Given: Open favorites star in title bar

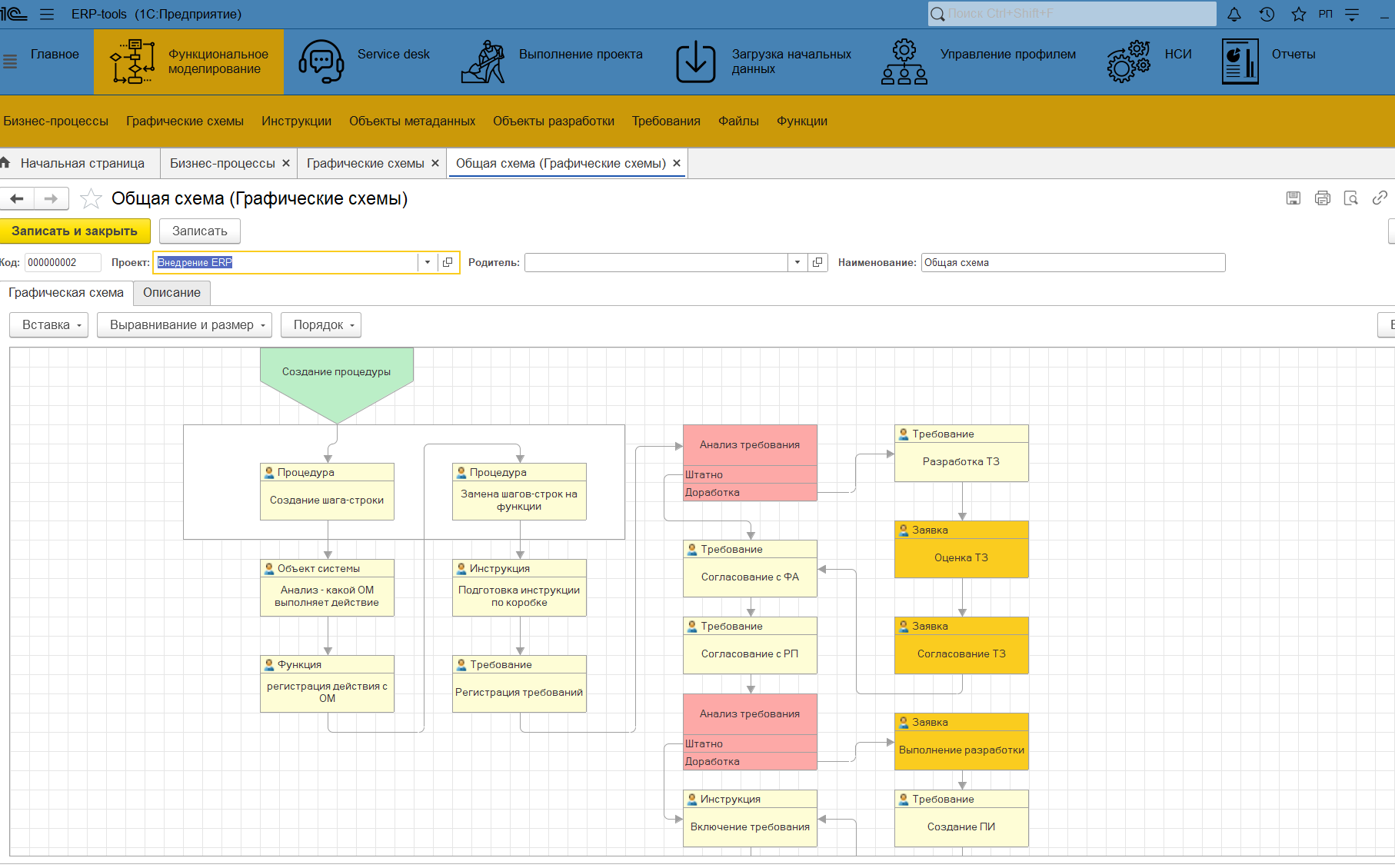Looking at the screenshot, I should pyautogui.click(x=1299, y=14).
